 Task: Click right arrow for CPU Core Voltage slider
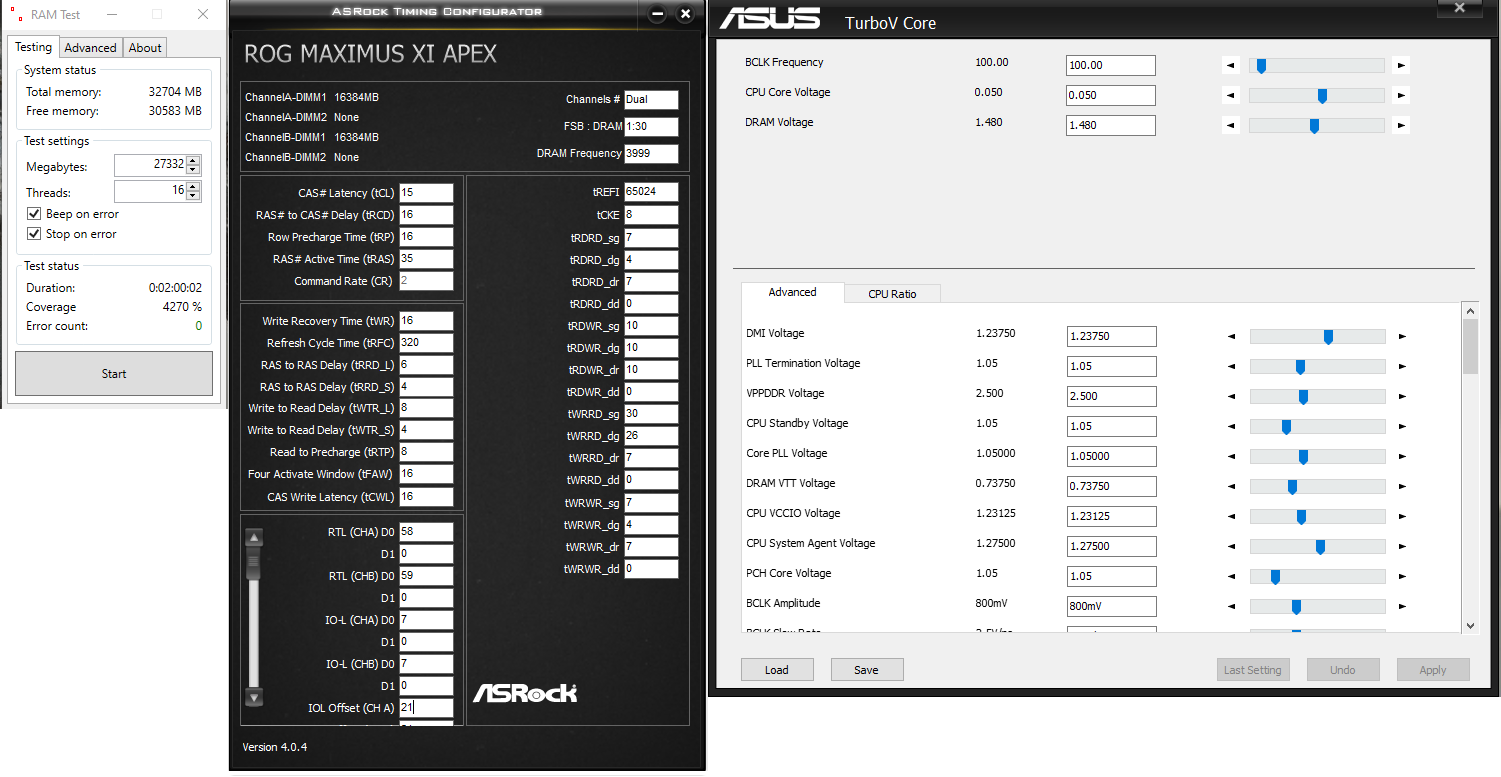coord(1401,96)
